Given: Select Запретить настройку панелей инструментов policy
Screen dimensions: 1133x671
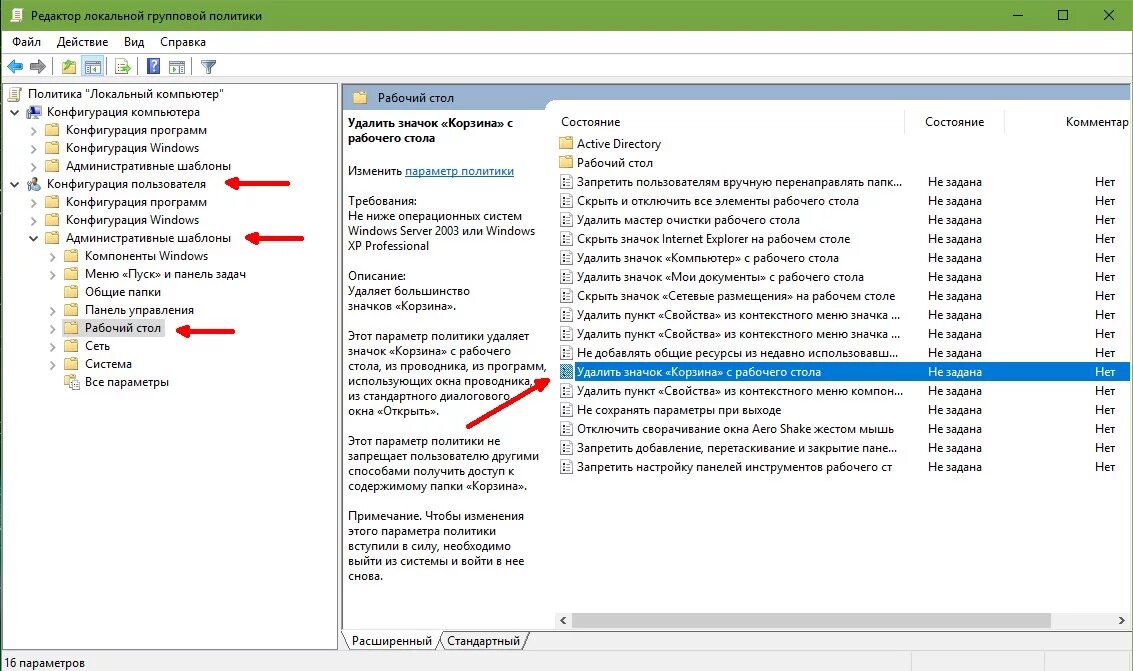Looking at the screenshot, I should click(734, 467).
